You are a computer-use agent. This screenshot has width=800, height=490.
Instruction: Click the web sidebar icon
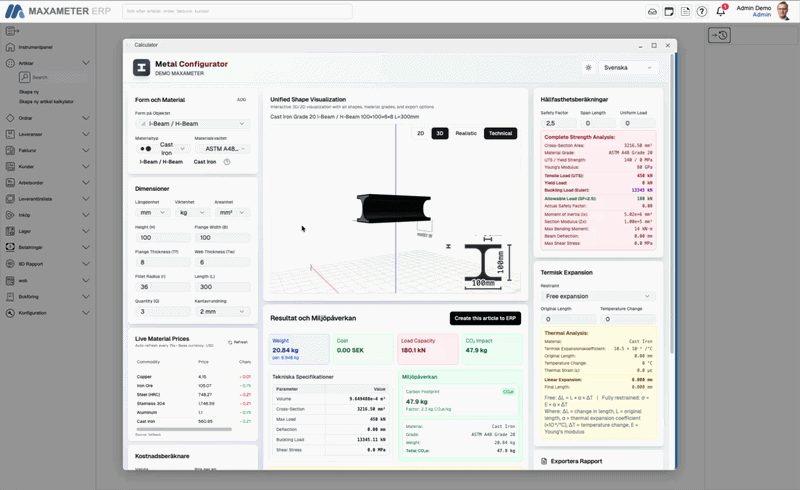click(10, 280)
